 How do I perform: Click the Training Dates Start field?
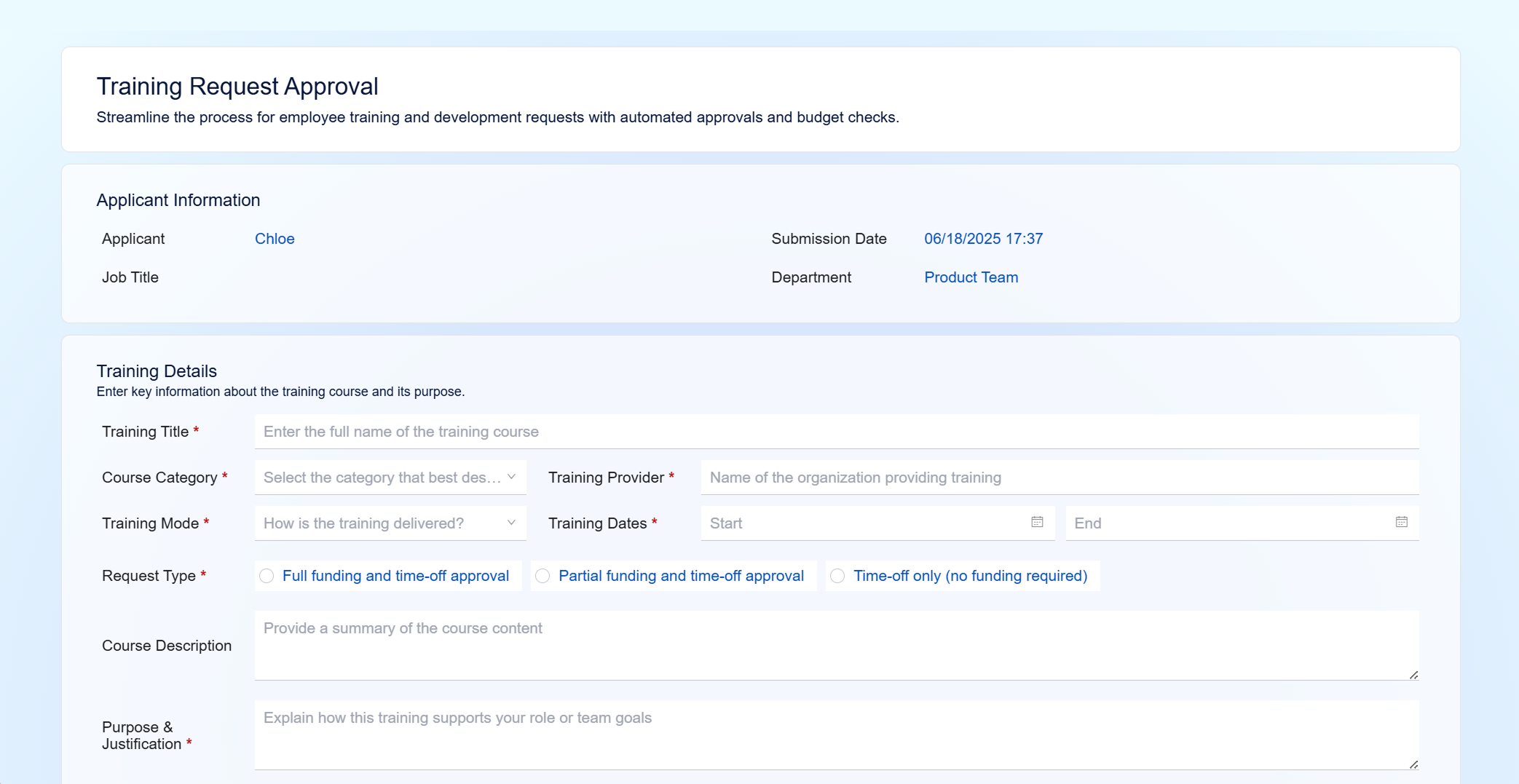[877, 523]
